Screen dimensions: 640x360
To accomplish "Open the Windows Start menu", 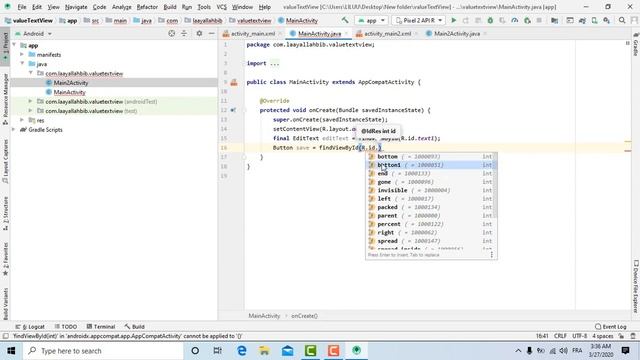I will click(11, 351).
